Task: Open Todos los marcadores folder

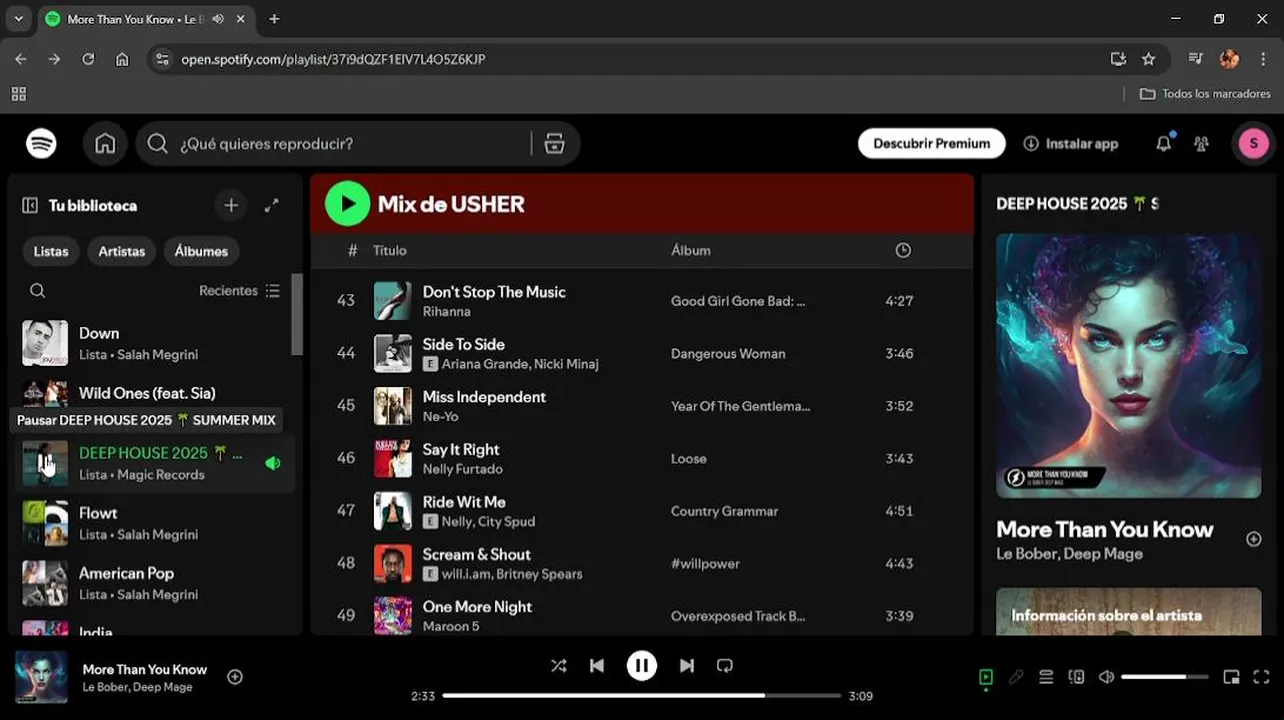Action: (1205, 94)
